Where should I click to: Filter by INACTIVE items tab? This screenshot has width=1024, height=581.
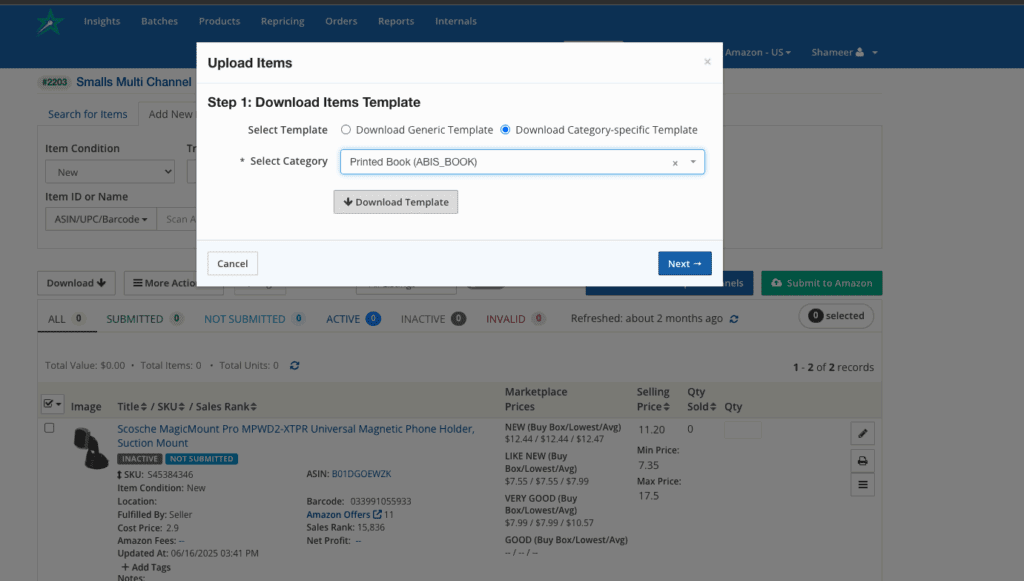[433, 319]
